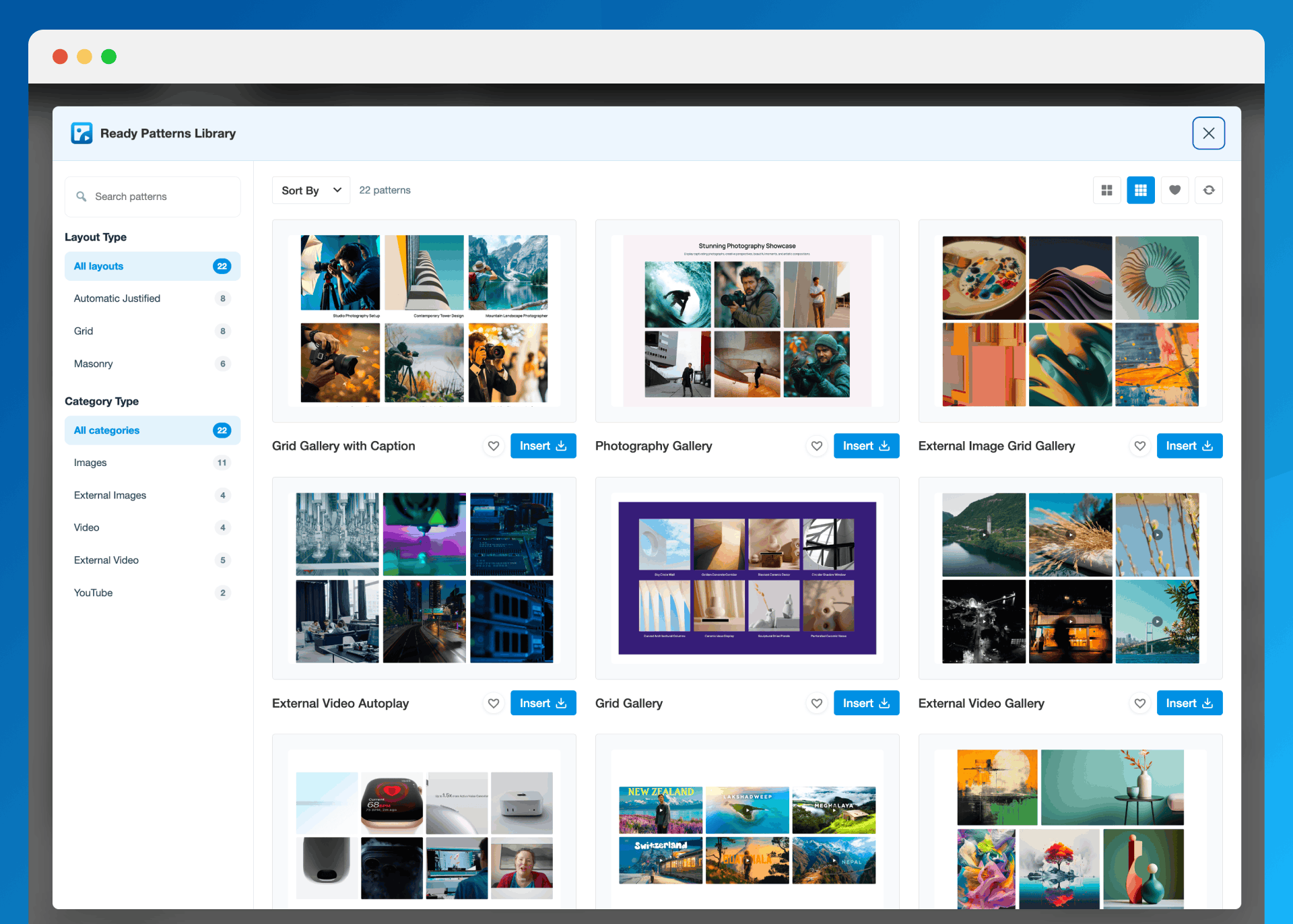The image size is (1293, 924).
Task: Open the External Video Gallery preview thumbnail
Action: click(x=1071, y=578)
